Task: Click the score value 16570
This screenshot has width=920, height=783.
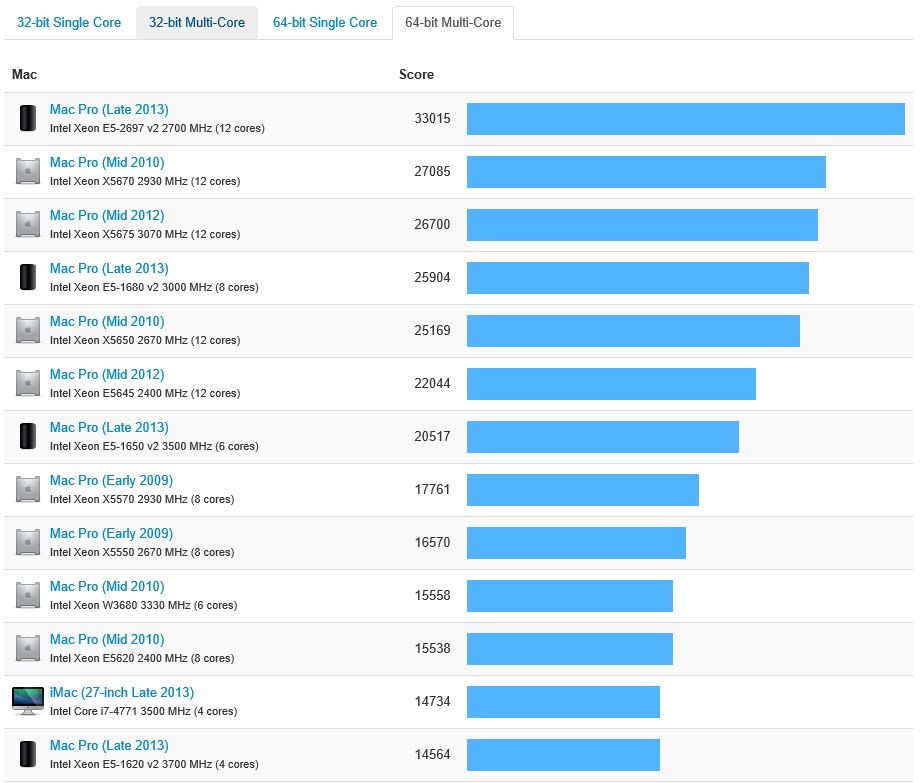Action: (x=432, y=543)
